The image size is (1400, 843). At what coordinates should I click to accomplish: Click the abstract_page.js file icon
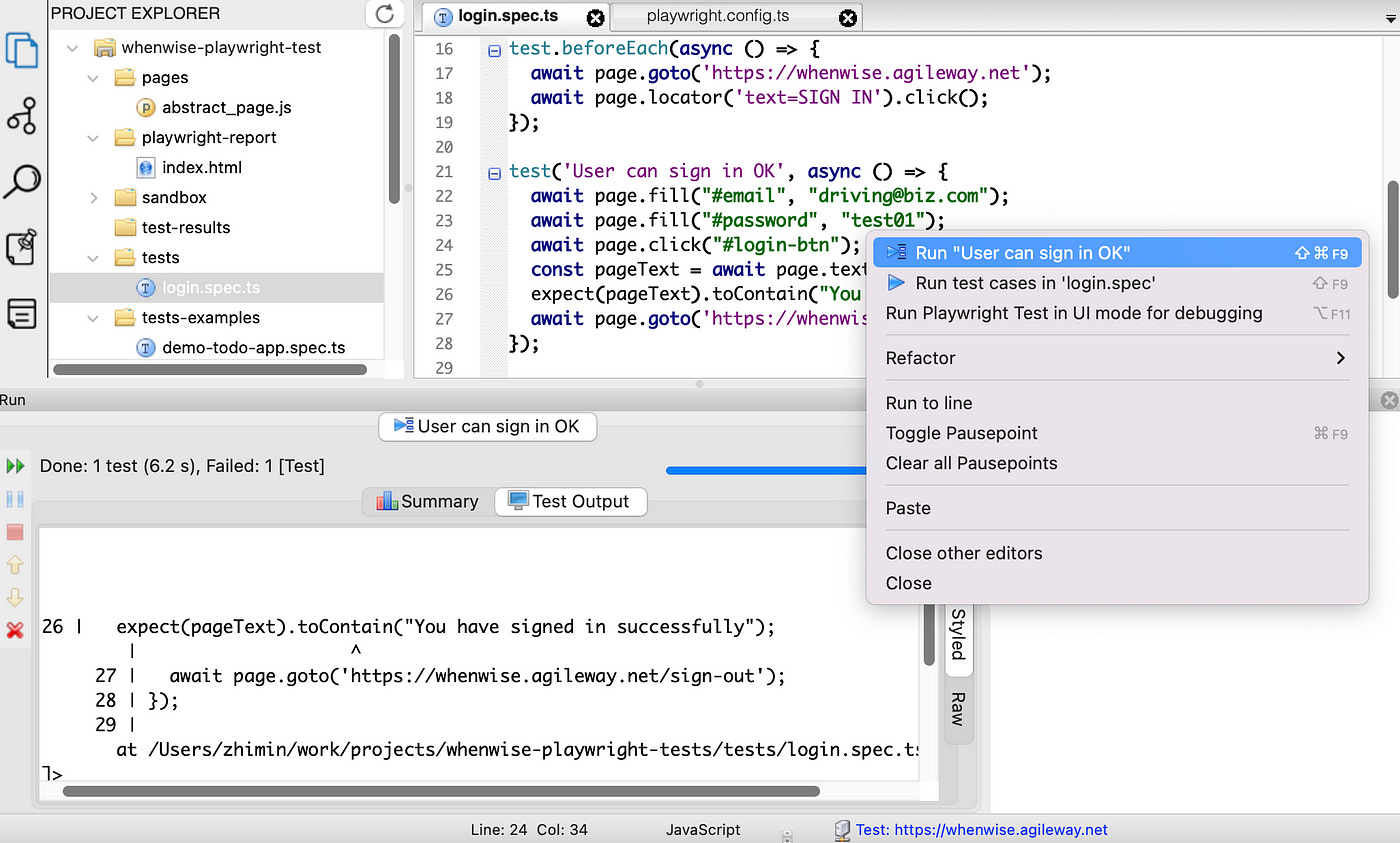(146, 108)
